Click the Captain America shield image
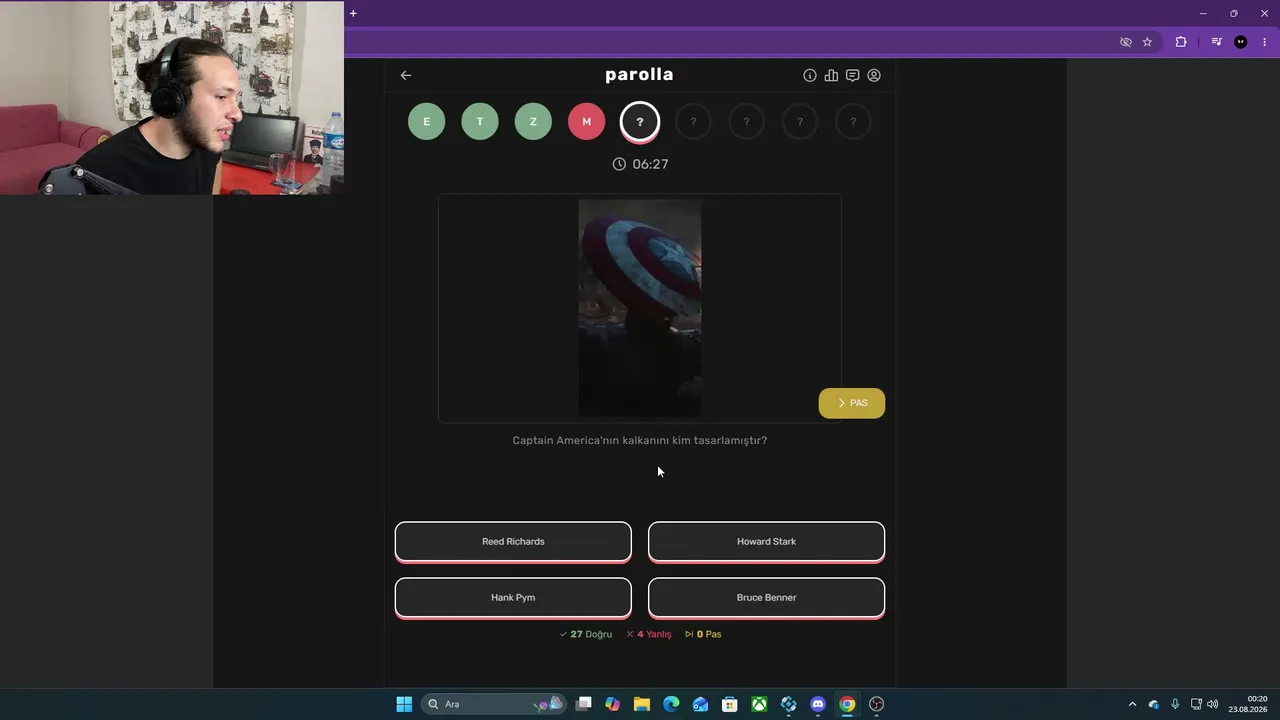This screenshot has height=720, width=1280. click(640, 308)
